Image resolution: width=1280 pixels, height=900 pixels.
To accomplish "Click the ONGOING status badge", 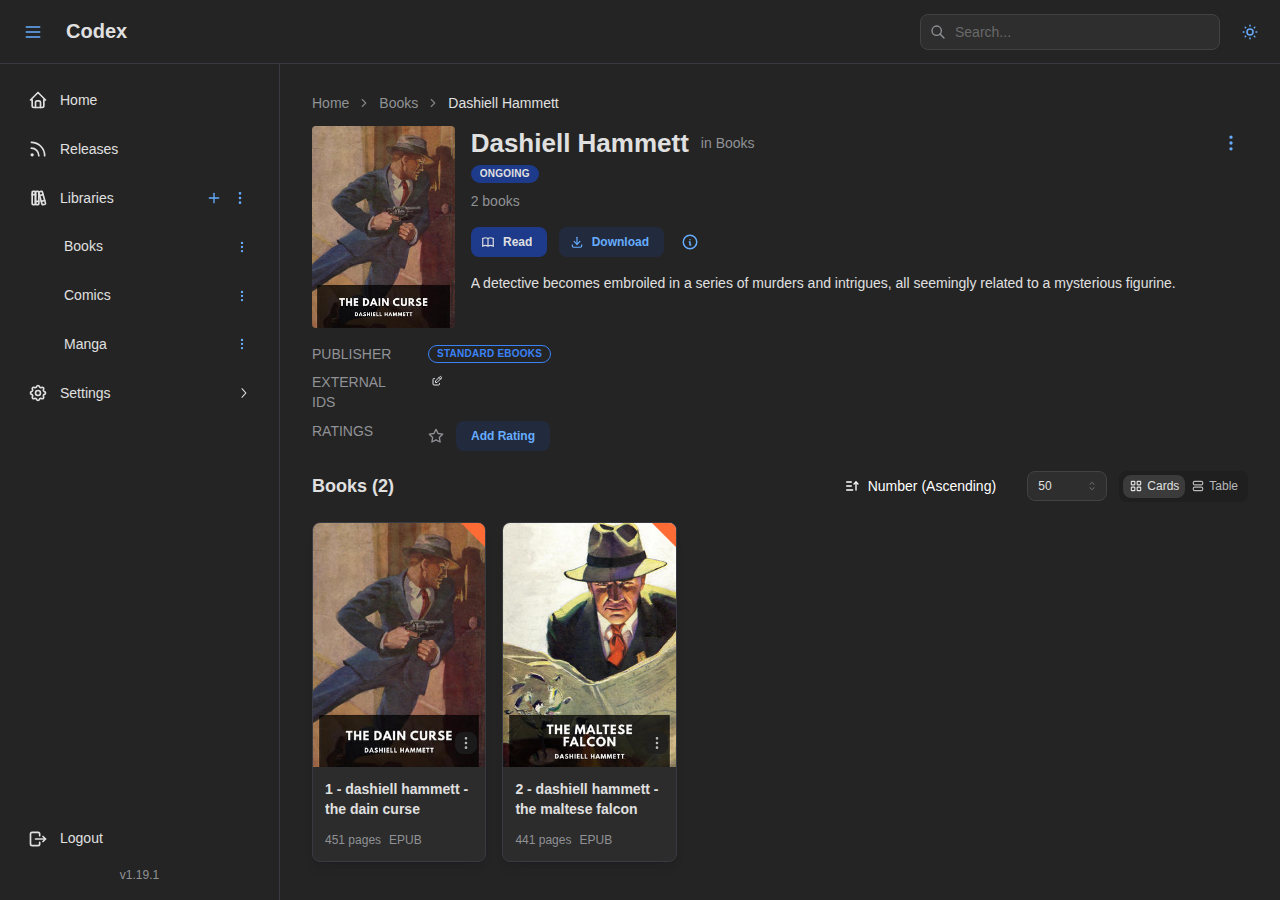I will click(x=505, y=174).
